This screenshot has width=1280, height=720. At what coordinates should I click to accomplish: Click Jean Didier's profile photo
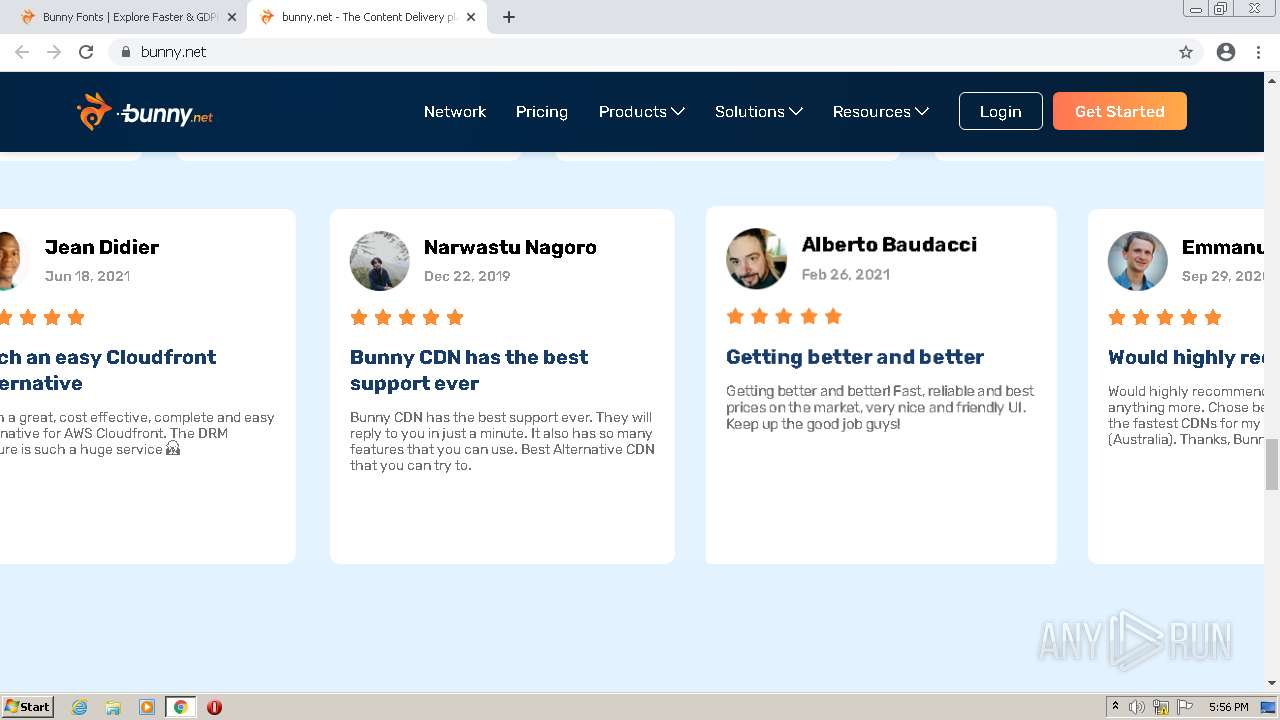coord(10,261)
